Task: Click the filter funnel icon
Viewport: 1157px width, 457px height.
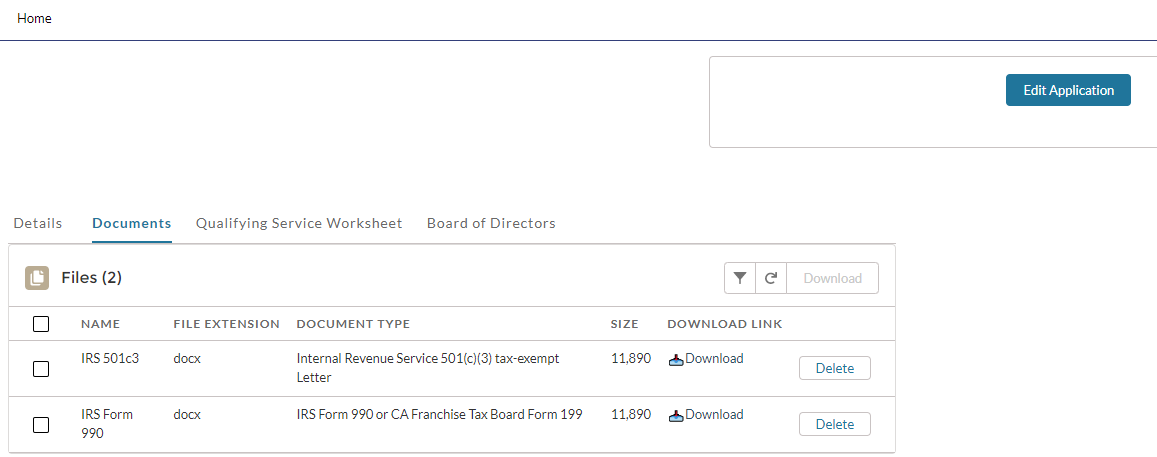Action: (x=739, y=278)
